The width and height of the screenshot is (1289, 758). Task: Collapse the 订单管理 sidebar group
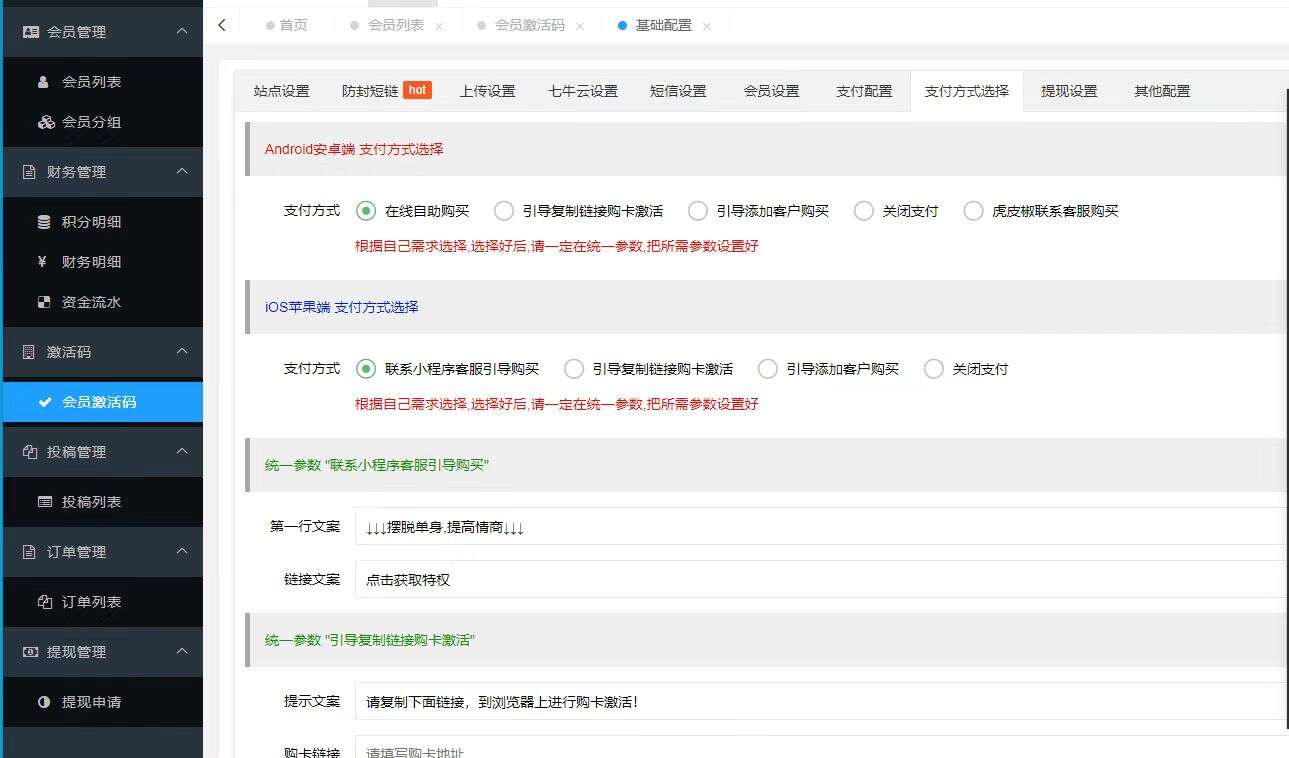point(182,552)
